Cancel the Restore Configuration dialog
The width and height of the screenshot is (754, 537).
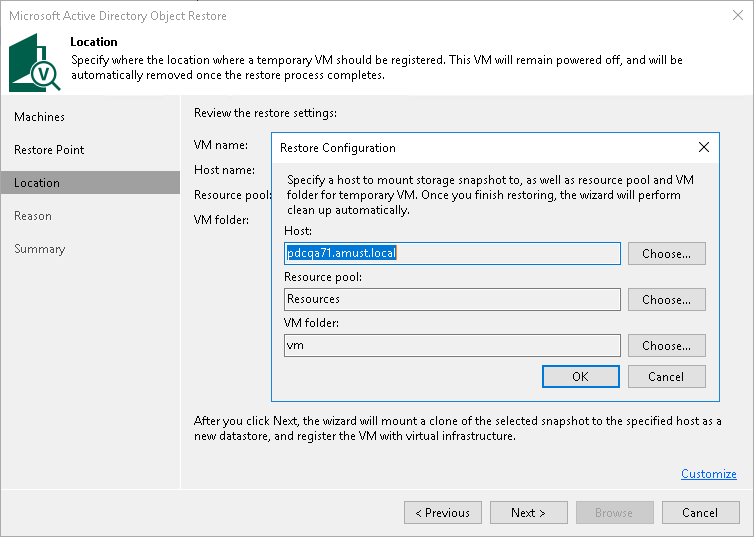[x=666, y=377]
